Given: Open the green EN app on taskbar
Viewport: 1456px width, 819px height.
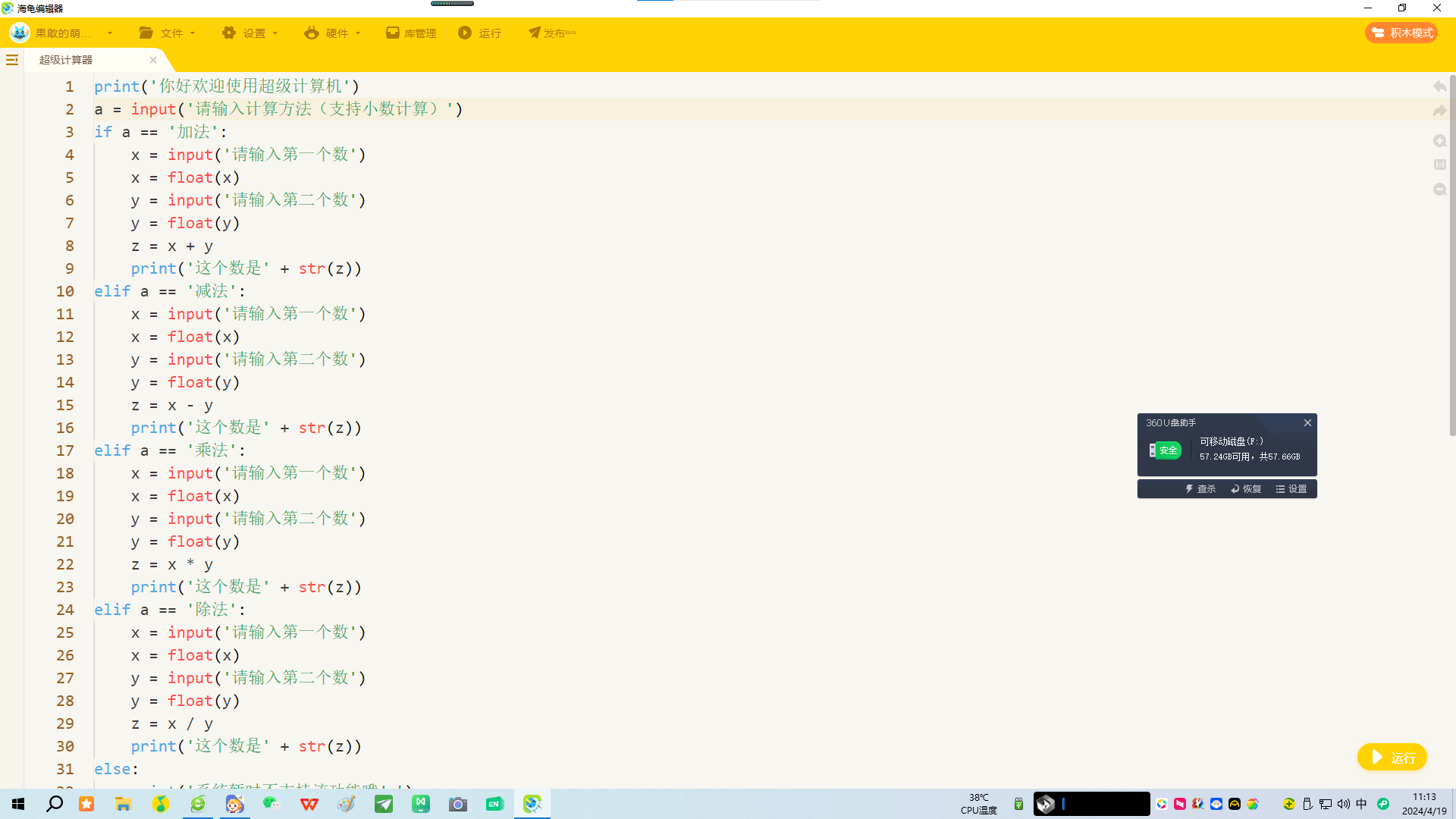Looking at the screenshot, I should click(495, 804).
